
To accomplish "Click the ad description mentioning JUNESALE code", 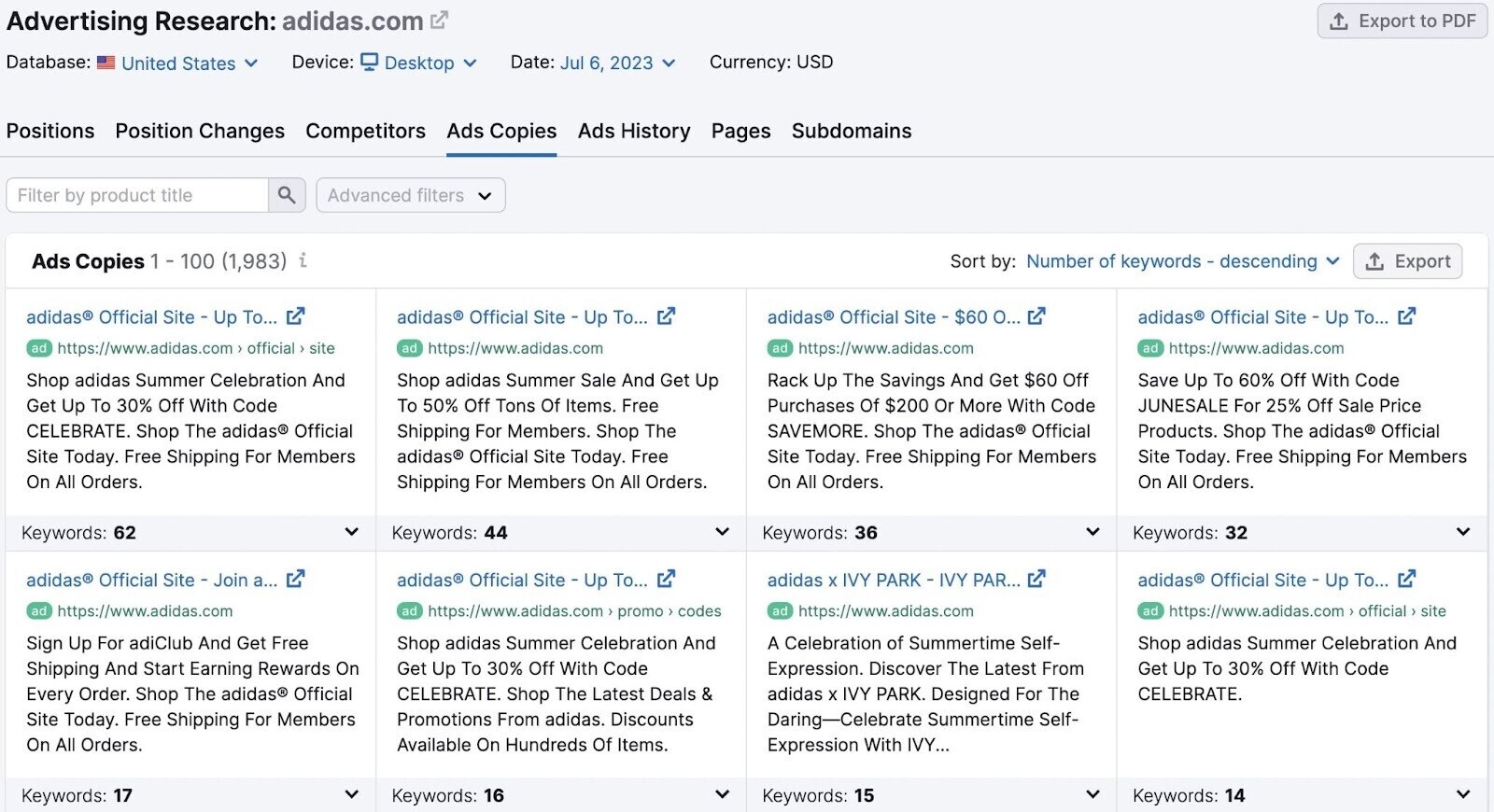I will pos(1302,431).
